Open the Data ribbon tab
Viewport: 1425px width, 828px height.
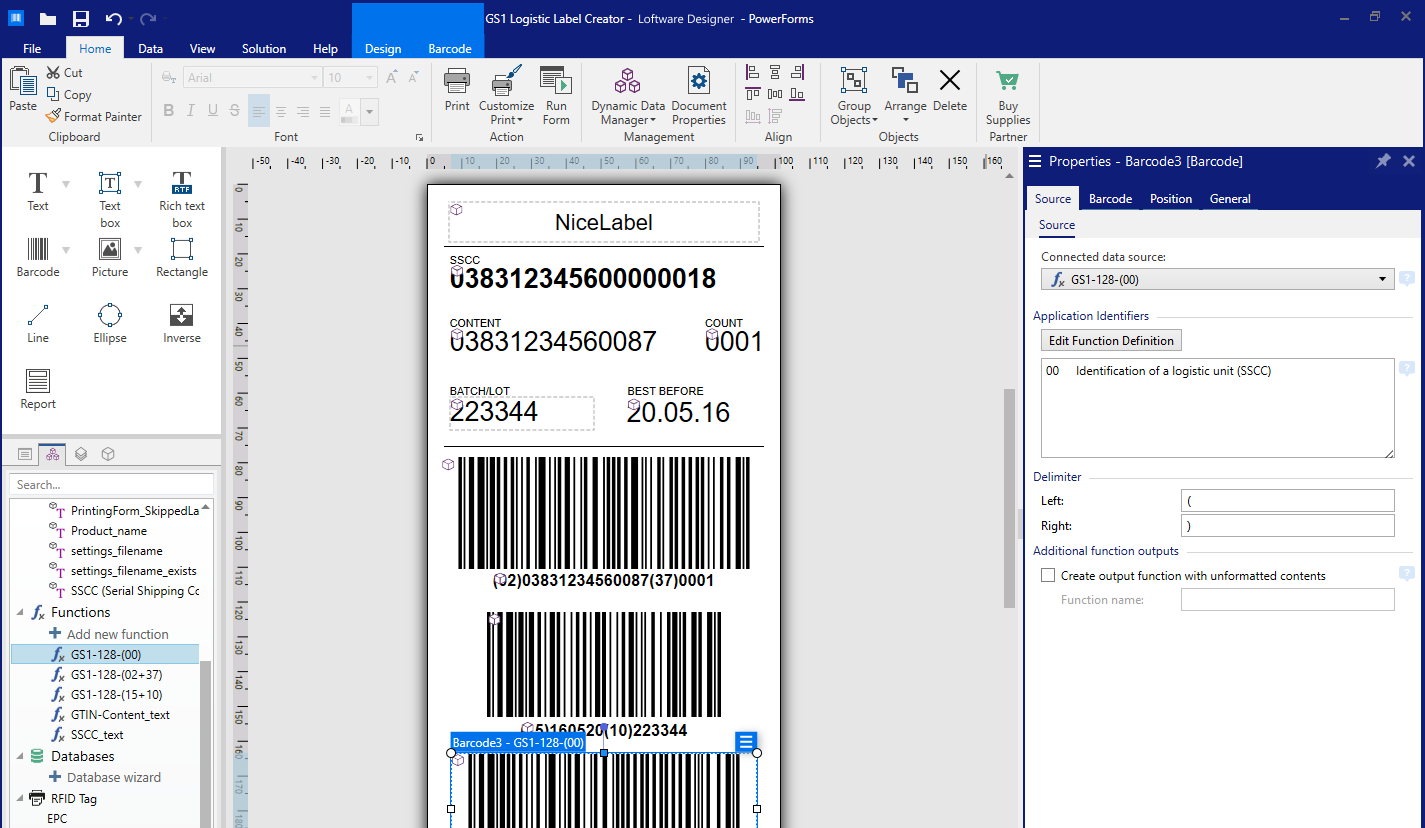coord(150,47)
